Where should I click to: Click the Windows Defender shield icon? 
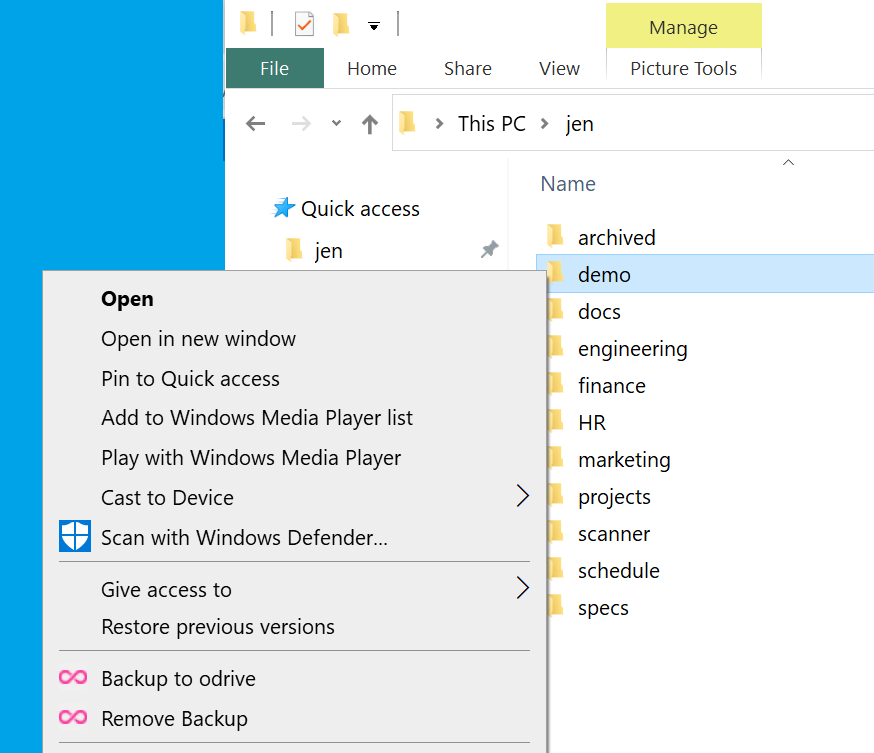[x=75, y=537]
